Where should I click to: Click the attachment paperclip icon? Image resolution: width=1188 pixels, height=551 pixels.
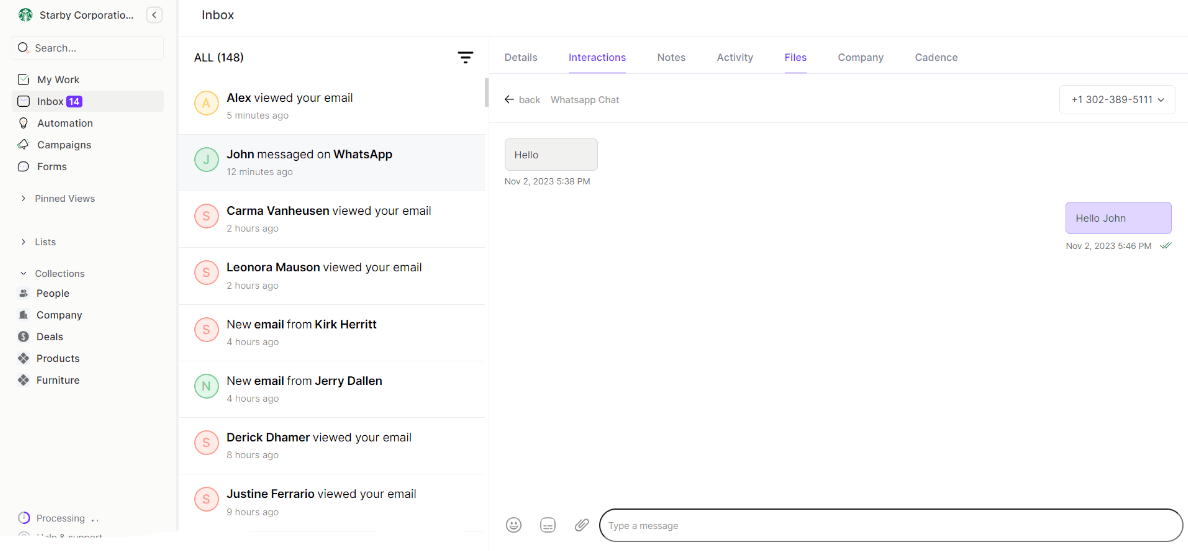click(581, 525)
